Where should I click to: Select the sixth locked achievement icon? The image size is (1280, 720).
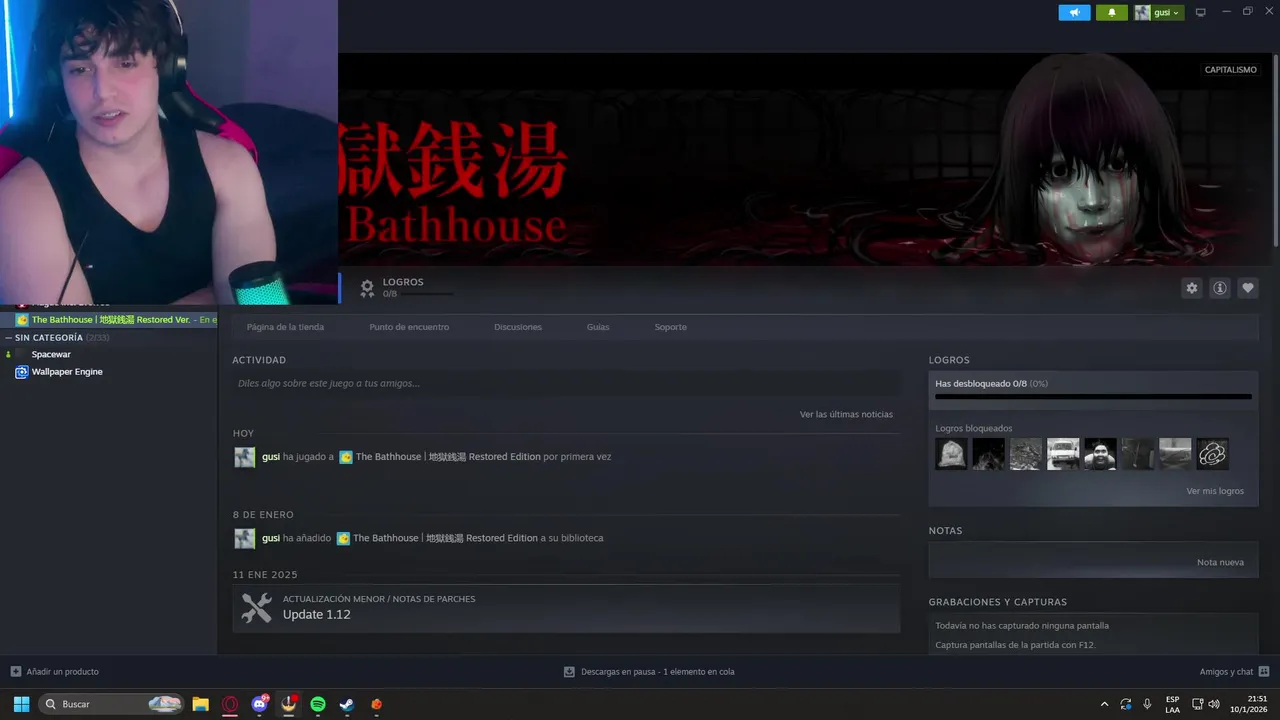click(1137, 454)
